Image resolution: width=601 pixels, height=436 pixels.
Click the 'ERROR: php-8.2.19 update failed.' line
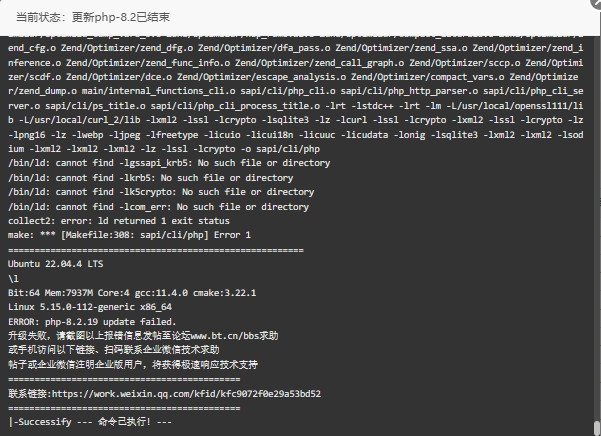92,322
